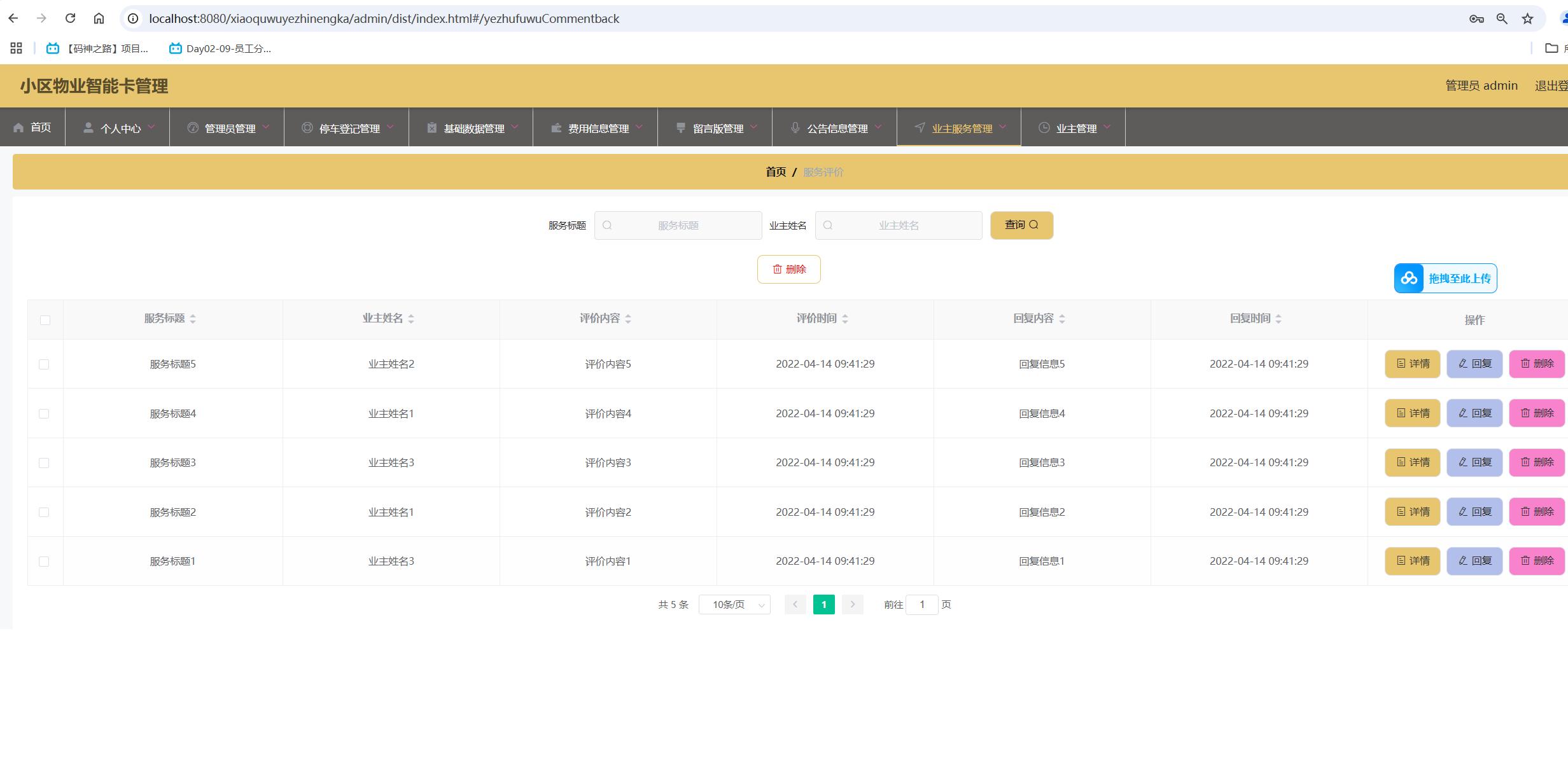Viewport: 1568px width, 781px height.
Task: Toggle the select-all header checkbox
Action: [45, 320]
